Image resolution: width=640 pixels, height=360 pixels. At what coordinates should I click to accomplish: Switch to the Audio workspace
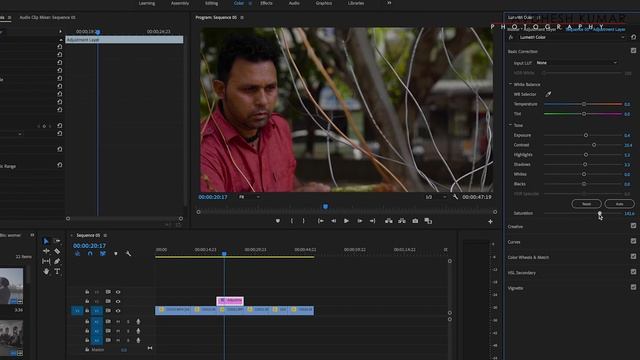[x=294, y=3]
